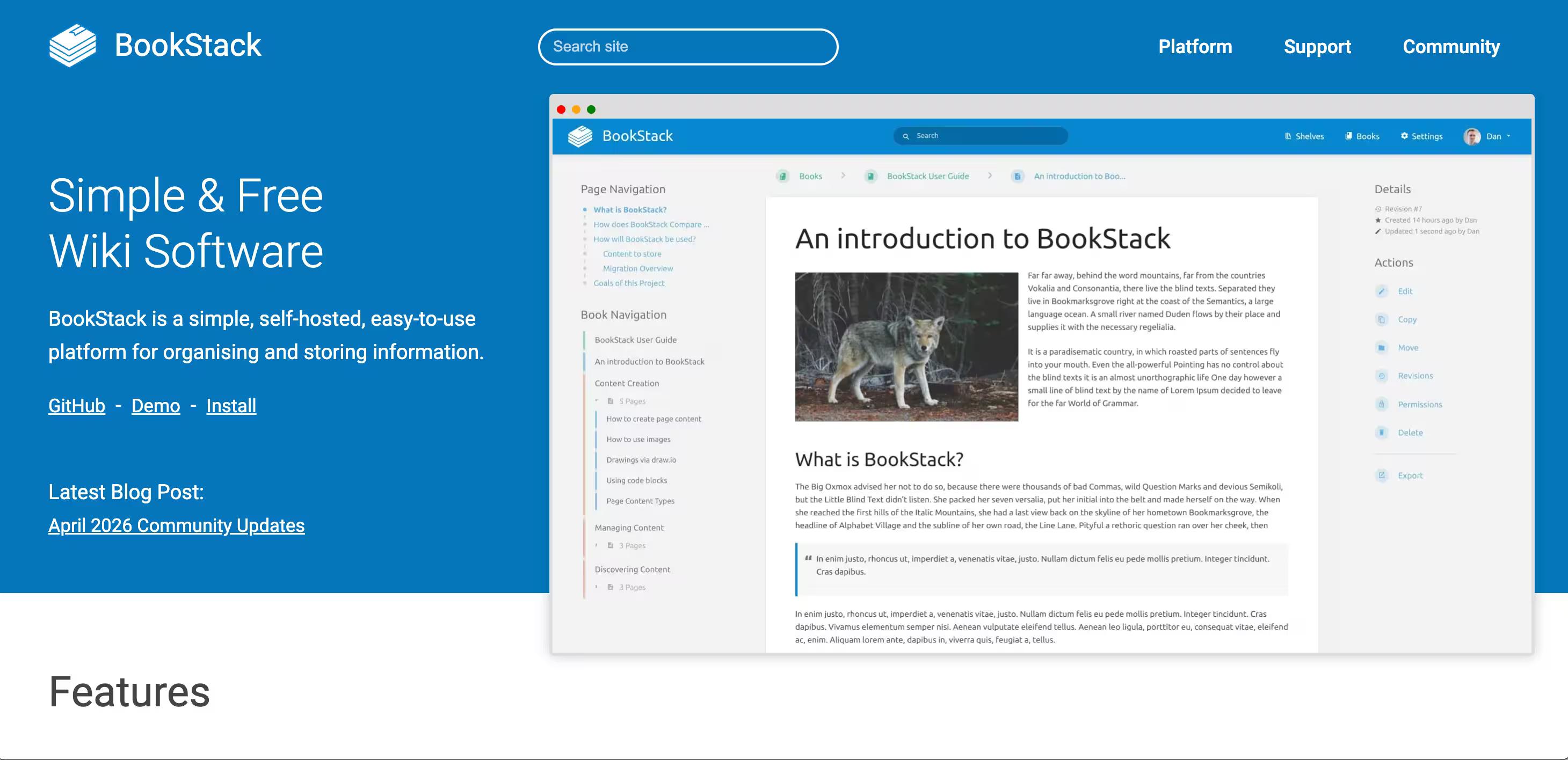The image size is (1568, 760).
Task: Click the Move folder icon under Actions
Action: point(1382,348)
